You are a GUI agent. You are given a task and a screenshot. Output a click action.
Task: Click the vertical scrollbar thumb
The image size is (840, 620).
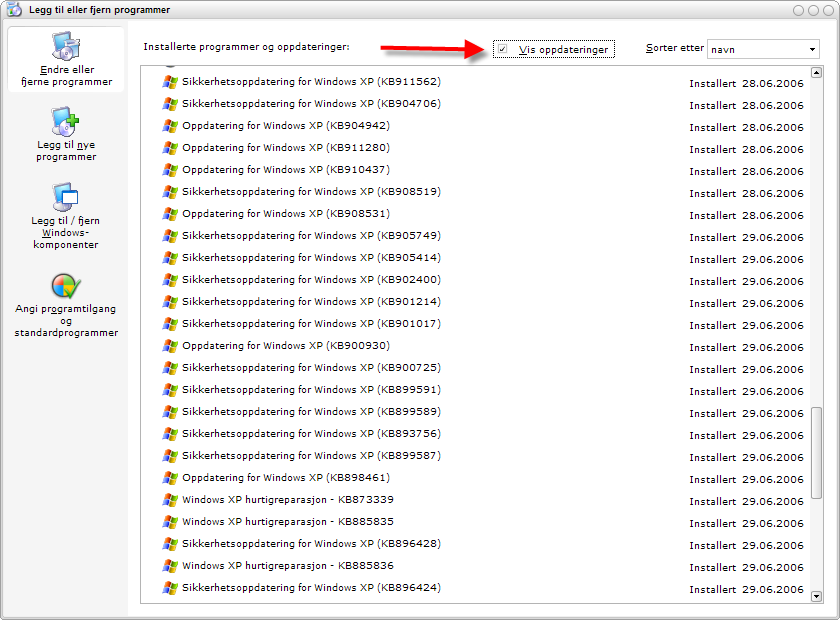[x=816, y=453]
